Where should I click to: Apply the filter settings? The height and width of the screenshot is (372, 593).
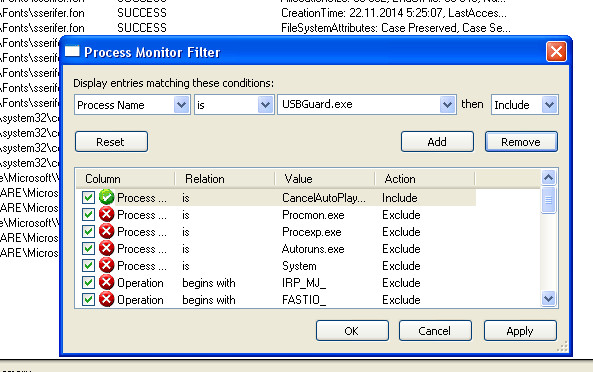pos(520,331)
